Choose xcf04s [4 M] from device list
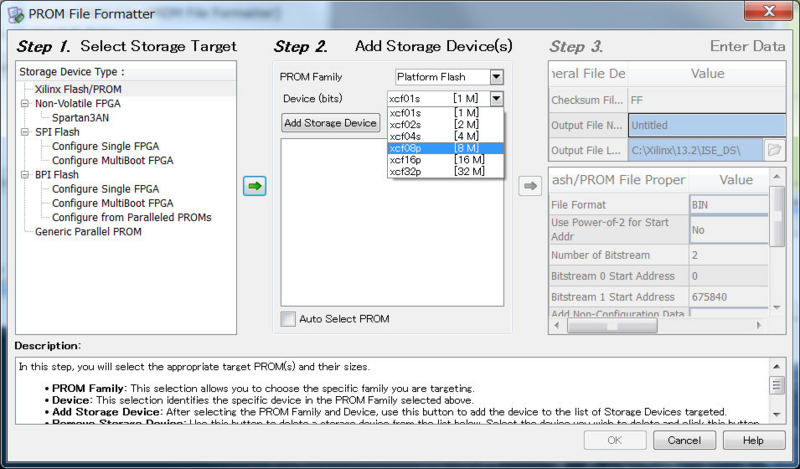 pos(445,136)
